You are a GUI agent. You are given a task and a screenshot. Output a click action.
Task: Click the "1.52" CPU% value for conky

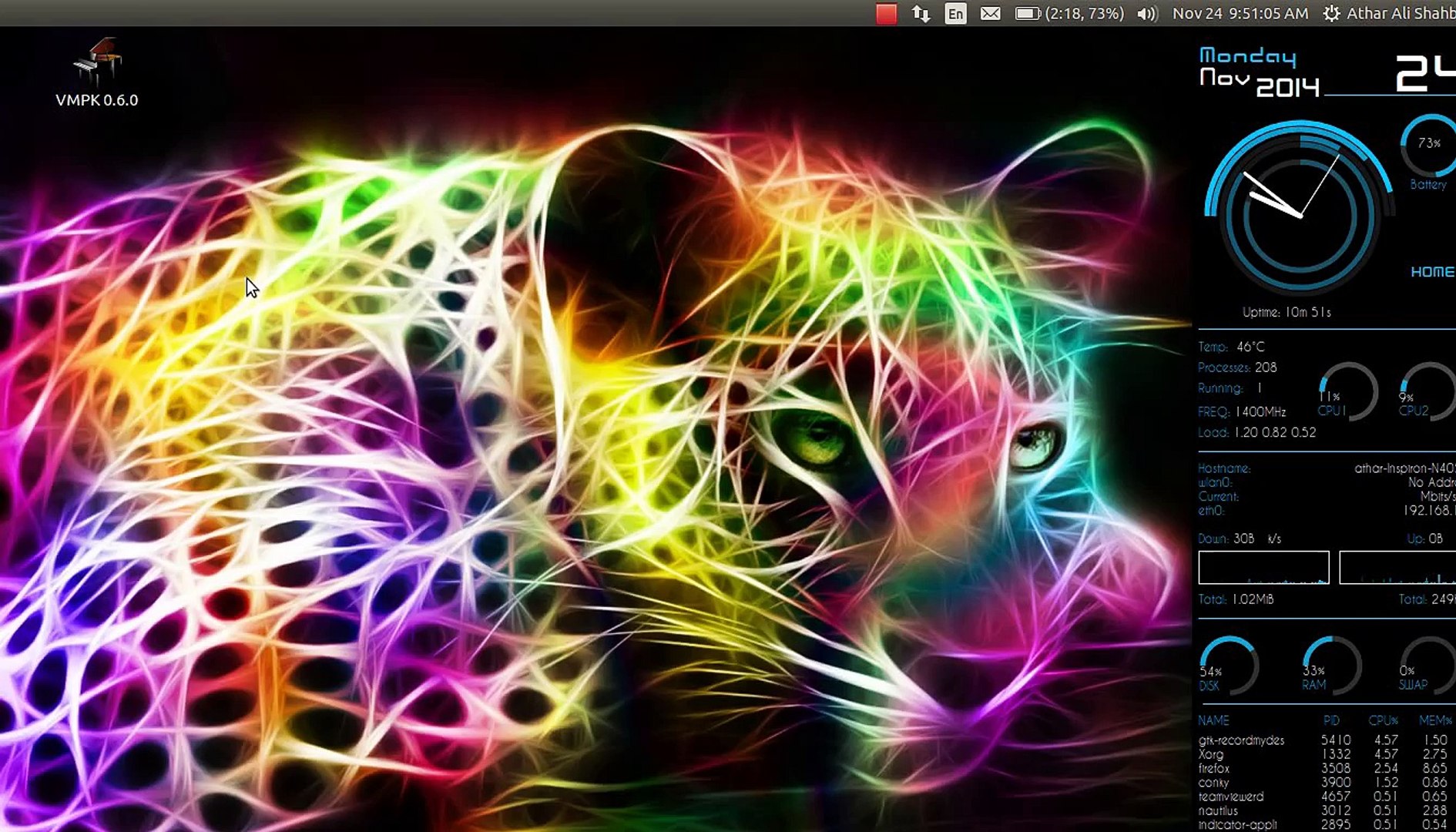pyautogui.click(x=1386, y=782)
